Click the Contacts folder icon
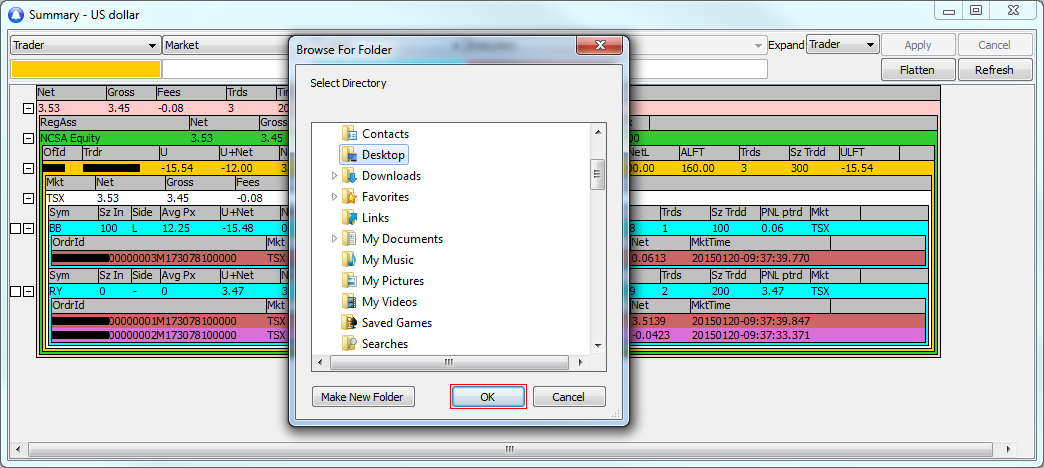This screenshot has height=468, width=1044. [349, 134]
